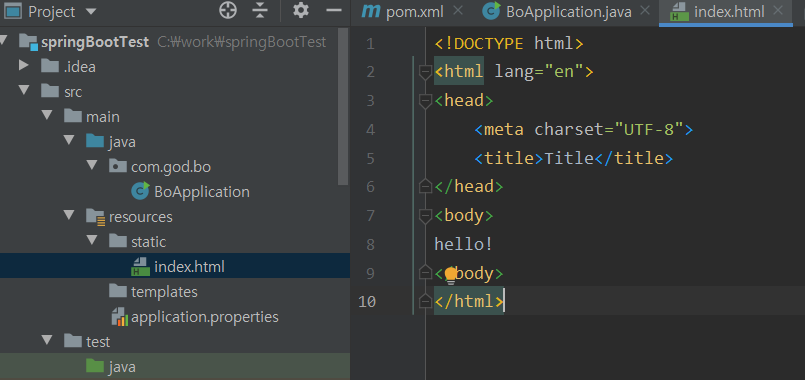This screenshot has height=380, width=805.
Task: Fold the body tag on line 7
Action: (425, 216)
